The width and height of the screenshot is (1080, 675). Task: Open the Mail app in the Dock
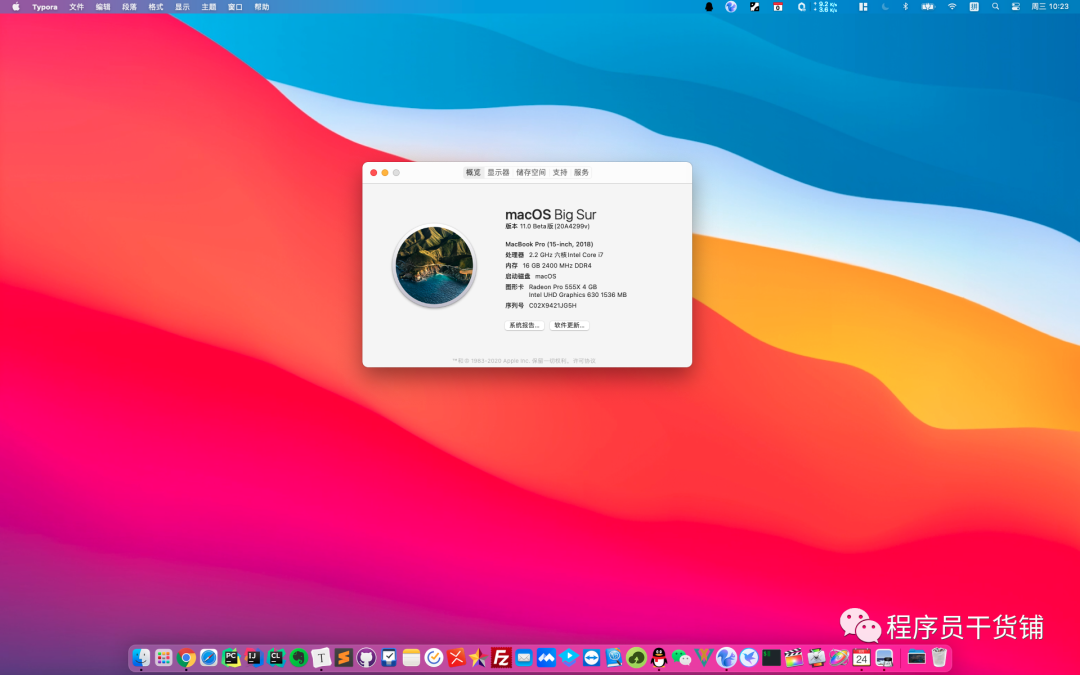[x=523, y=658]
